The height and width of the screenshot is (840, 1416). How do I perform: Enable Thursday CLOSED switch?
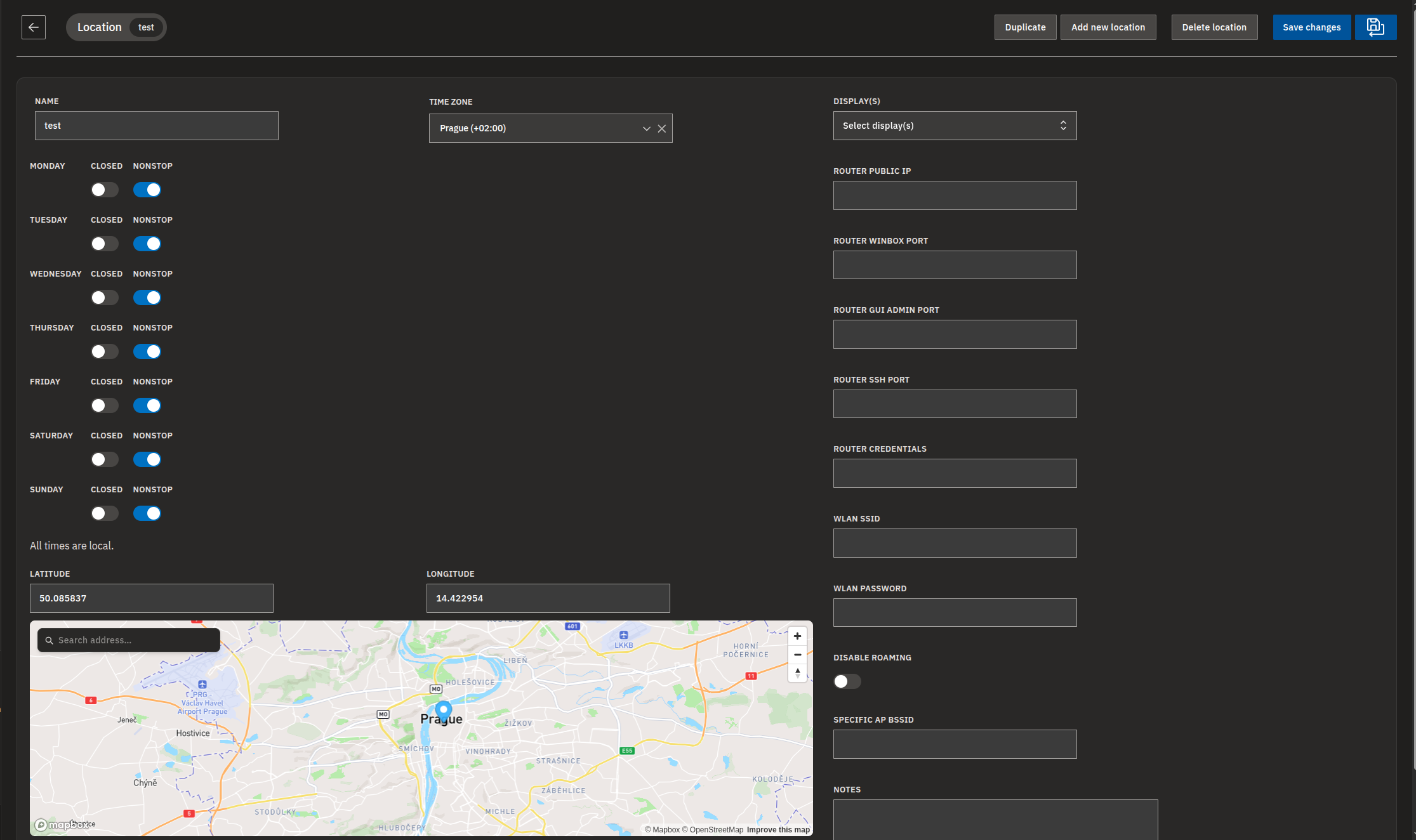[105, 351]
